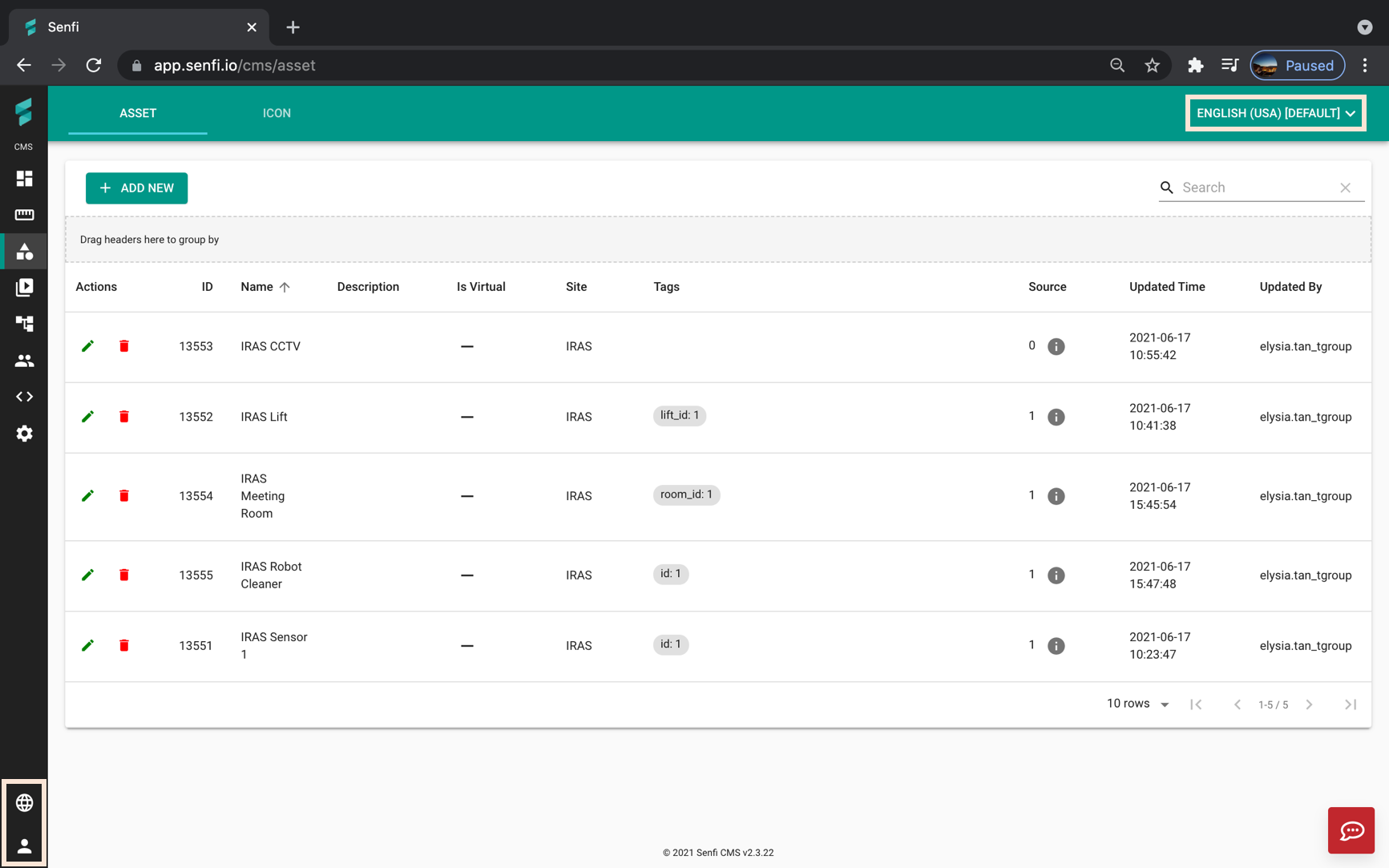Delete the IRAS Robot Cleaner asset
1389x868 pixels.
(x=124, y=575)
